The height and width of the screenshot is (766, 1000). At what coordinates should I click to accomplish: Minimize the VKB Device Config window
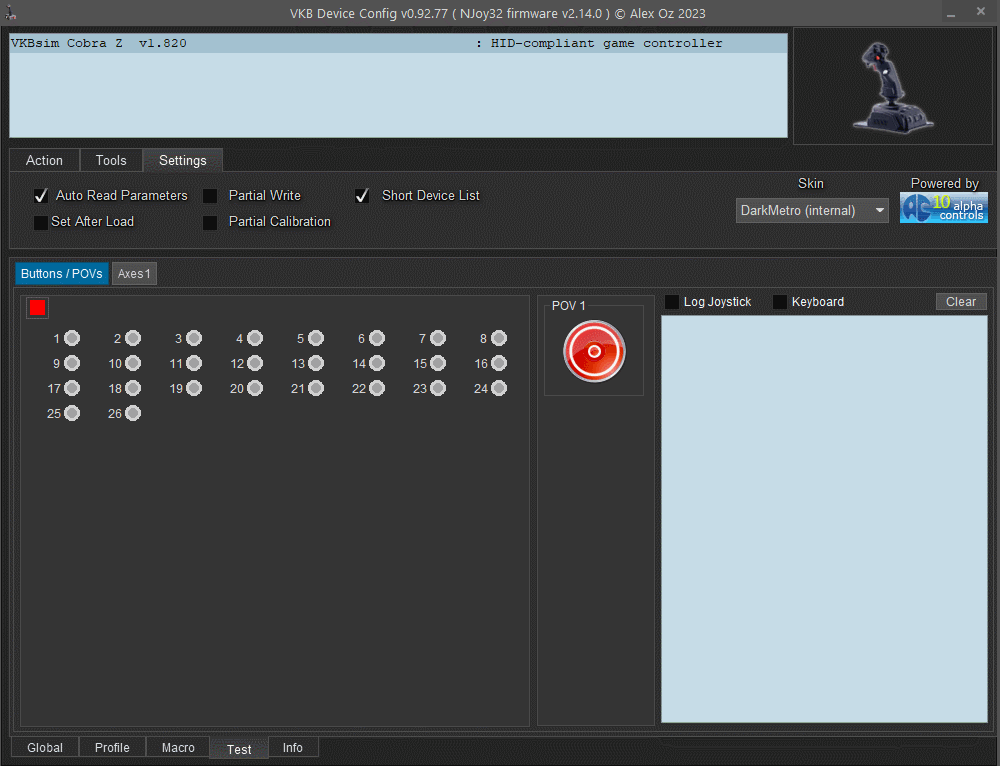pyautogui.click(x=950, y=13)
